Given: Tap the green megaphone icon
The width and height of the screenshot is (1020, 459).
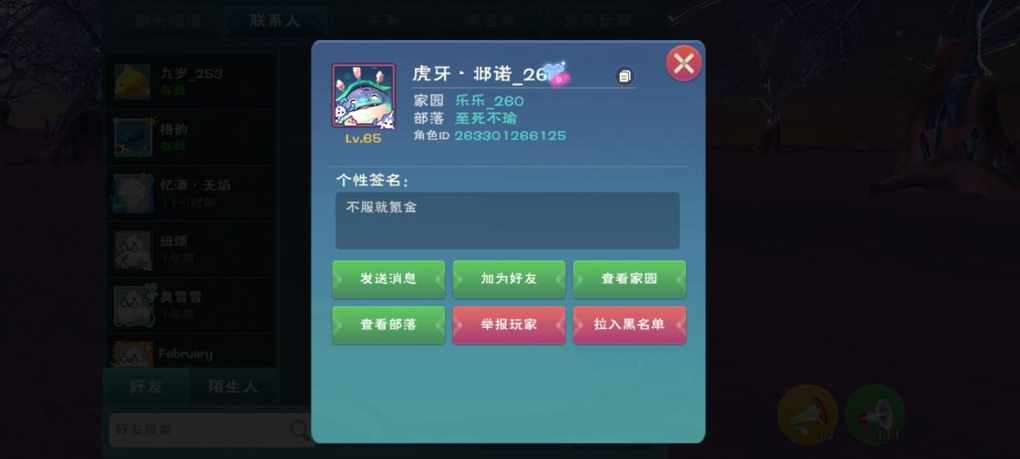Looking at the screenshot, I should coord(875,414).
